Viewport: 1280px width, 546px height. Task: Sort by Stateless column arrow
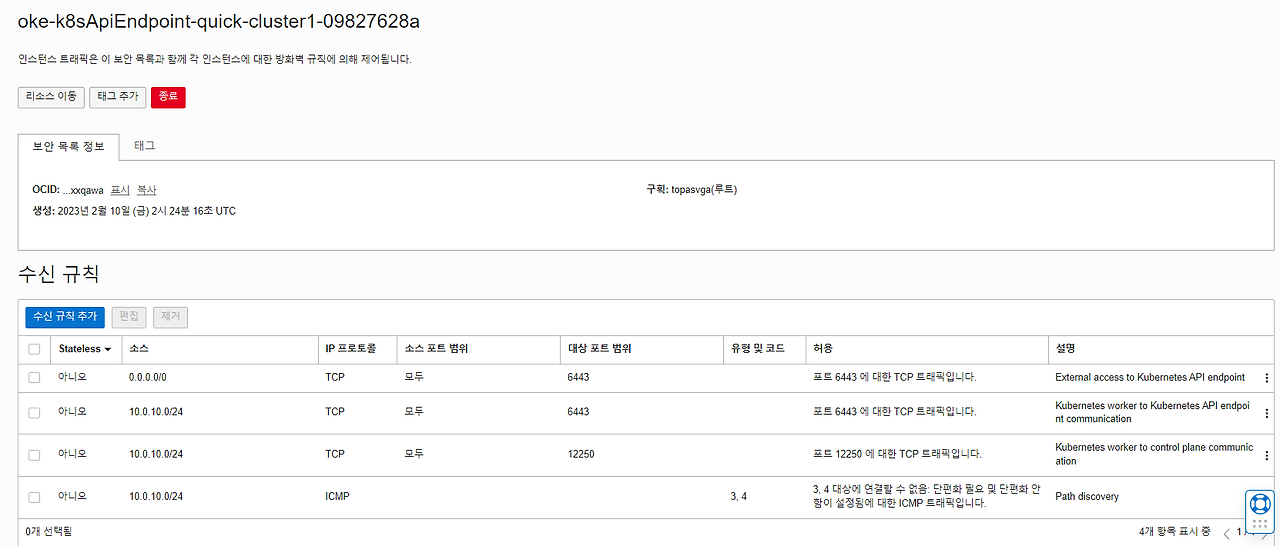point(107,350)
